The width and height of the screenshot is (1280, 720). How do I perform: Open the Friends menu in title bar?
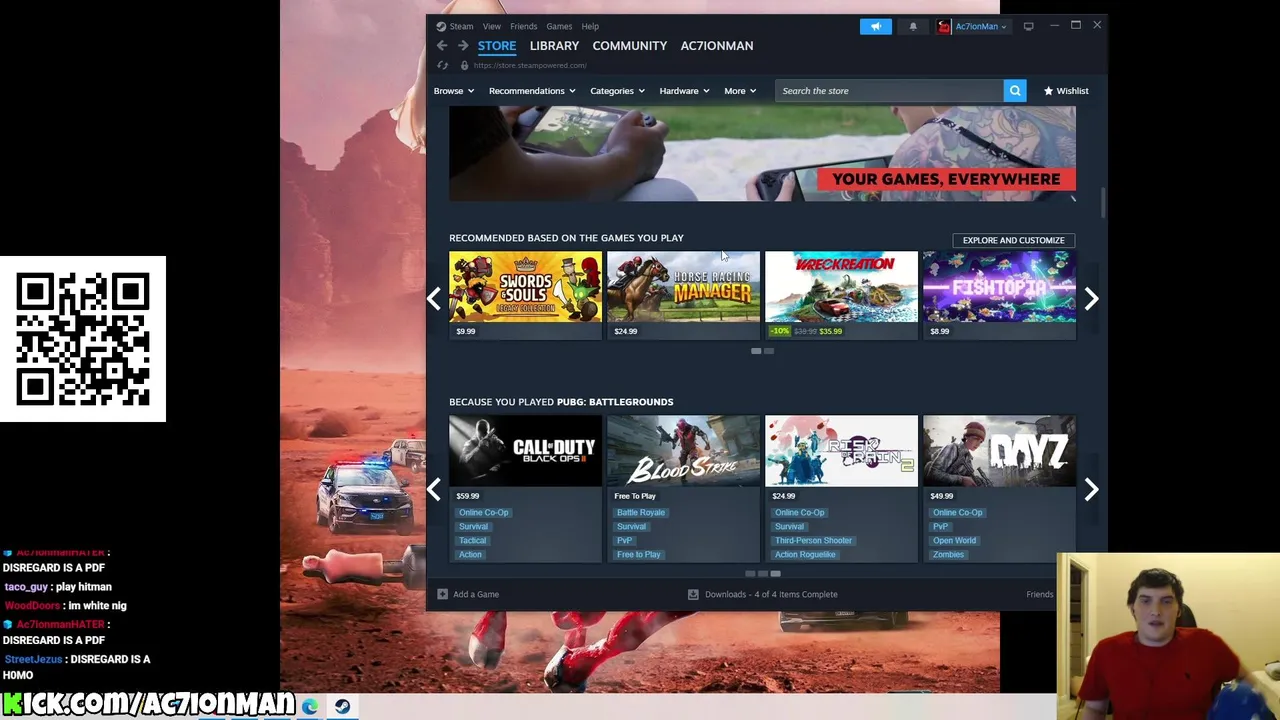pos(524,27)
